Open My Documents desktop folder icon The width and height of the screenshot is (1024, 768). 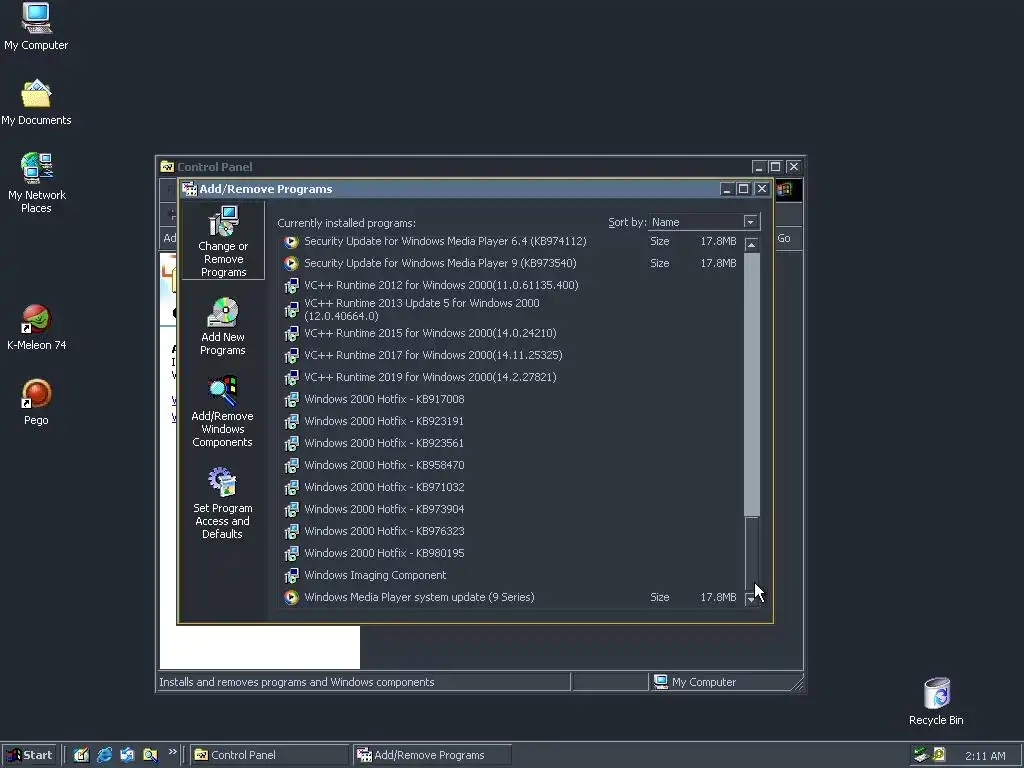tap(36, 102)
